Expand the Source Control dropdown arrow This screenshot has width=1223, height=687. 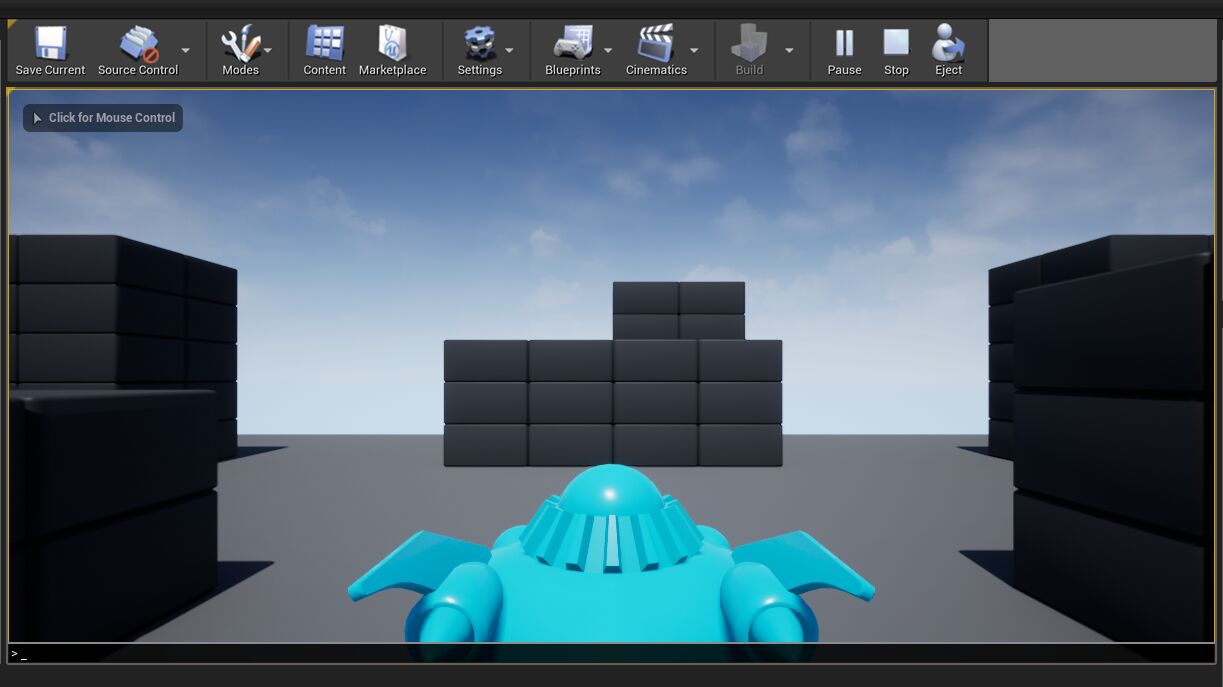(184, 50)
